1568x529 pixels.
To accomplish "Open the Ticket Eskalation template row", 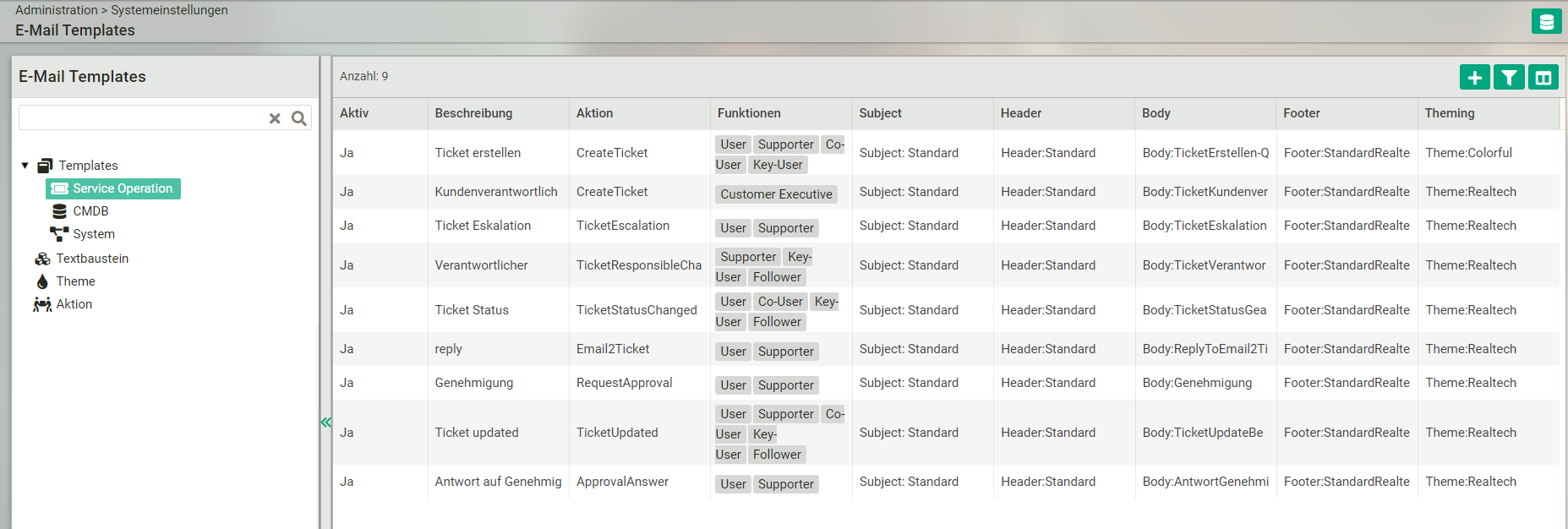I will 483,226.
